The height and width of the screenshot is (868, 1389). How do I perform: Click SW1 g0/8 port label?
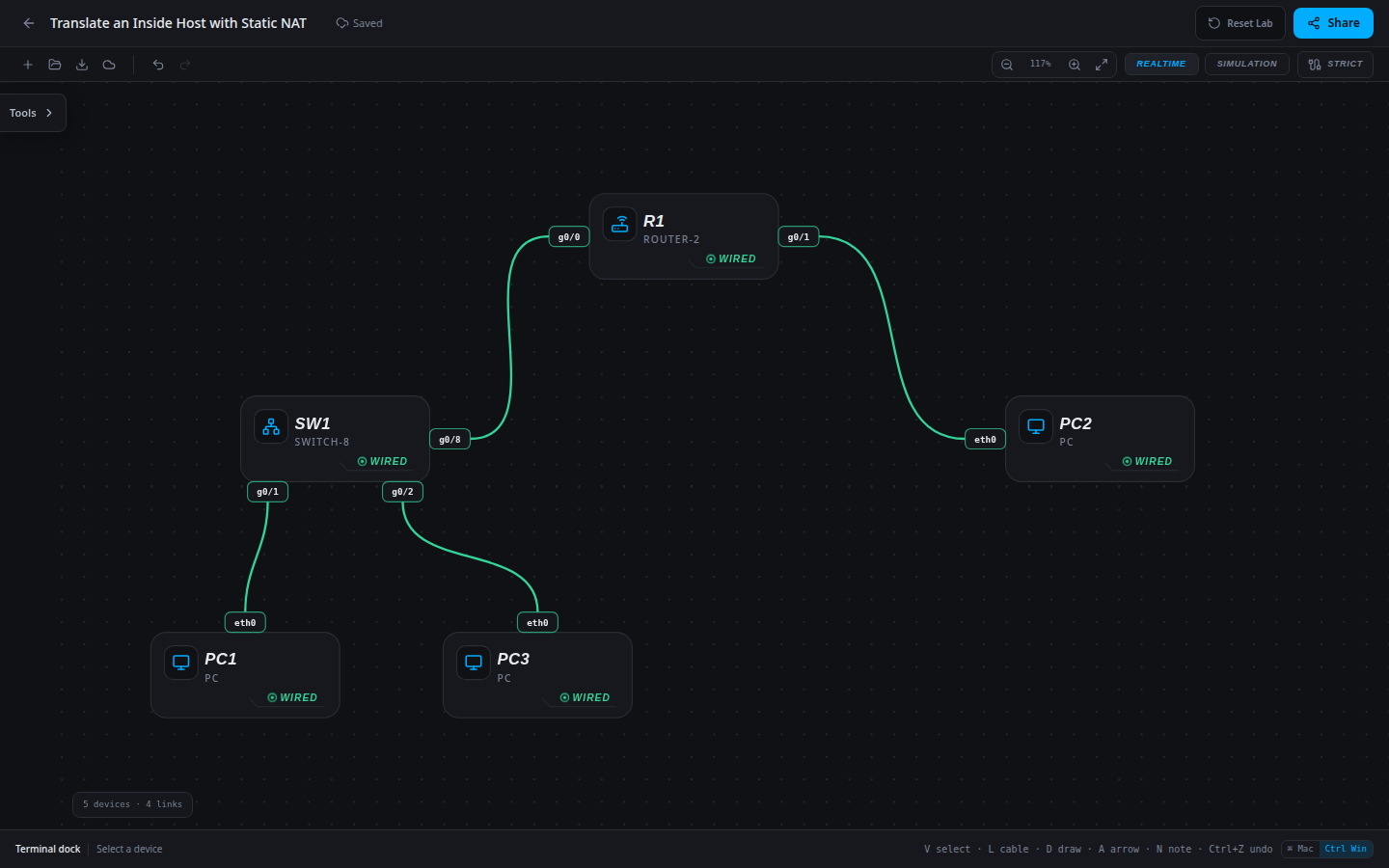tap(450, 440)
